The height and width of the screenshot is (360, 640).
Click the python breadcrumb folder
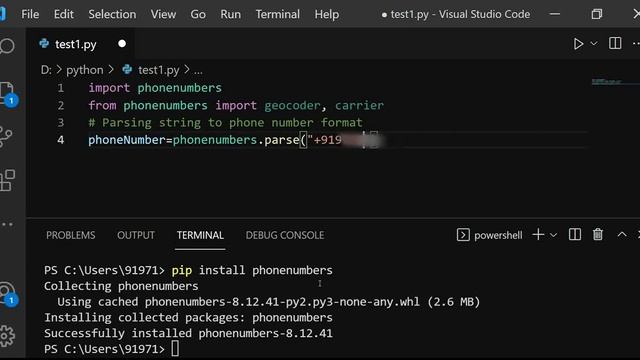click(x=85, y=70)
